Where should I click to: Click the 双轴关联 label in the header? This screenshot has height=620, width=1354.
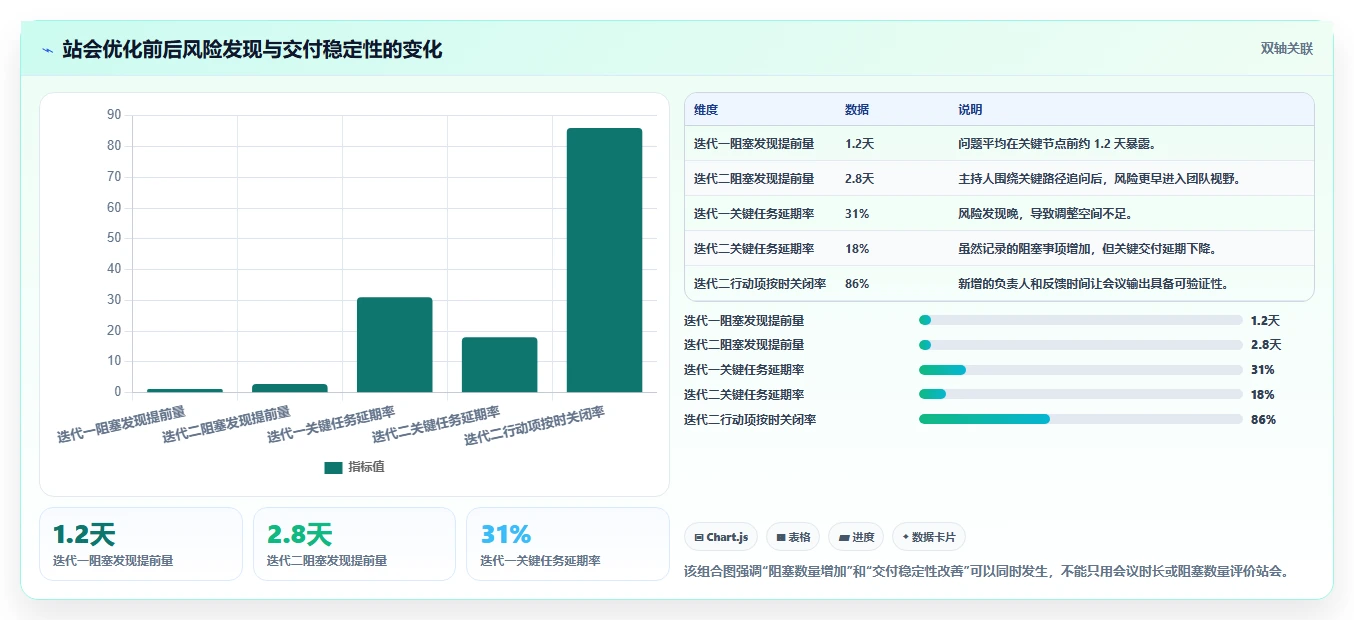coord(1286,49)
